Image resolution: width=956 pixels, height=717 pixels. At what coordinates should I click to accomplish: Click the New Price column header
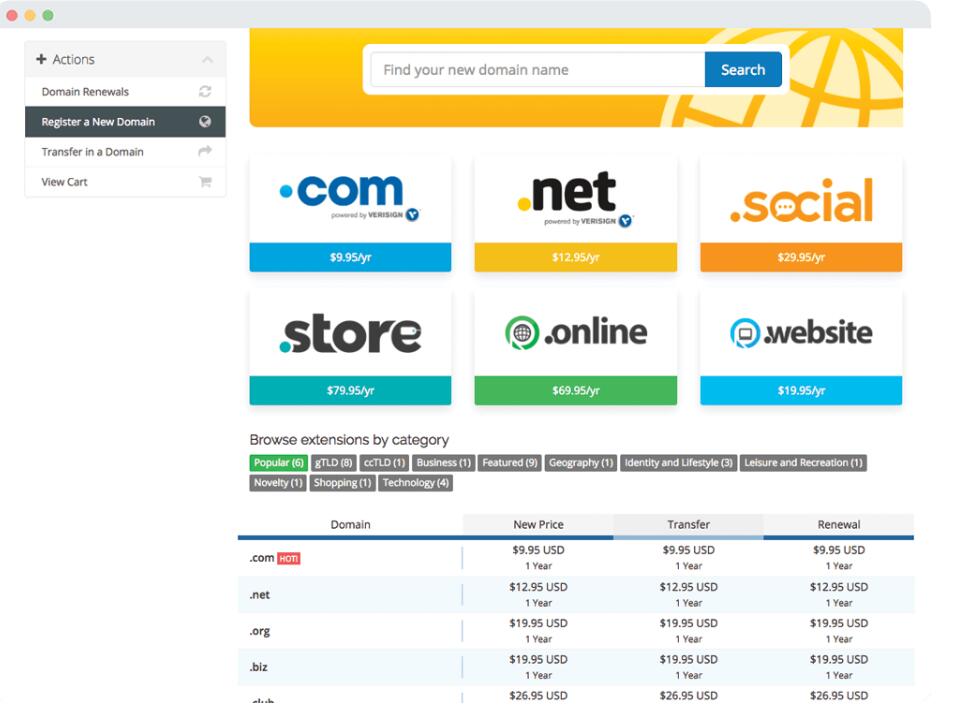pyautogui.click(x=538, y=524)
